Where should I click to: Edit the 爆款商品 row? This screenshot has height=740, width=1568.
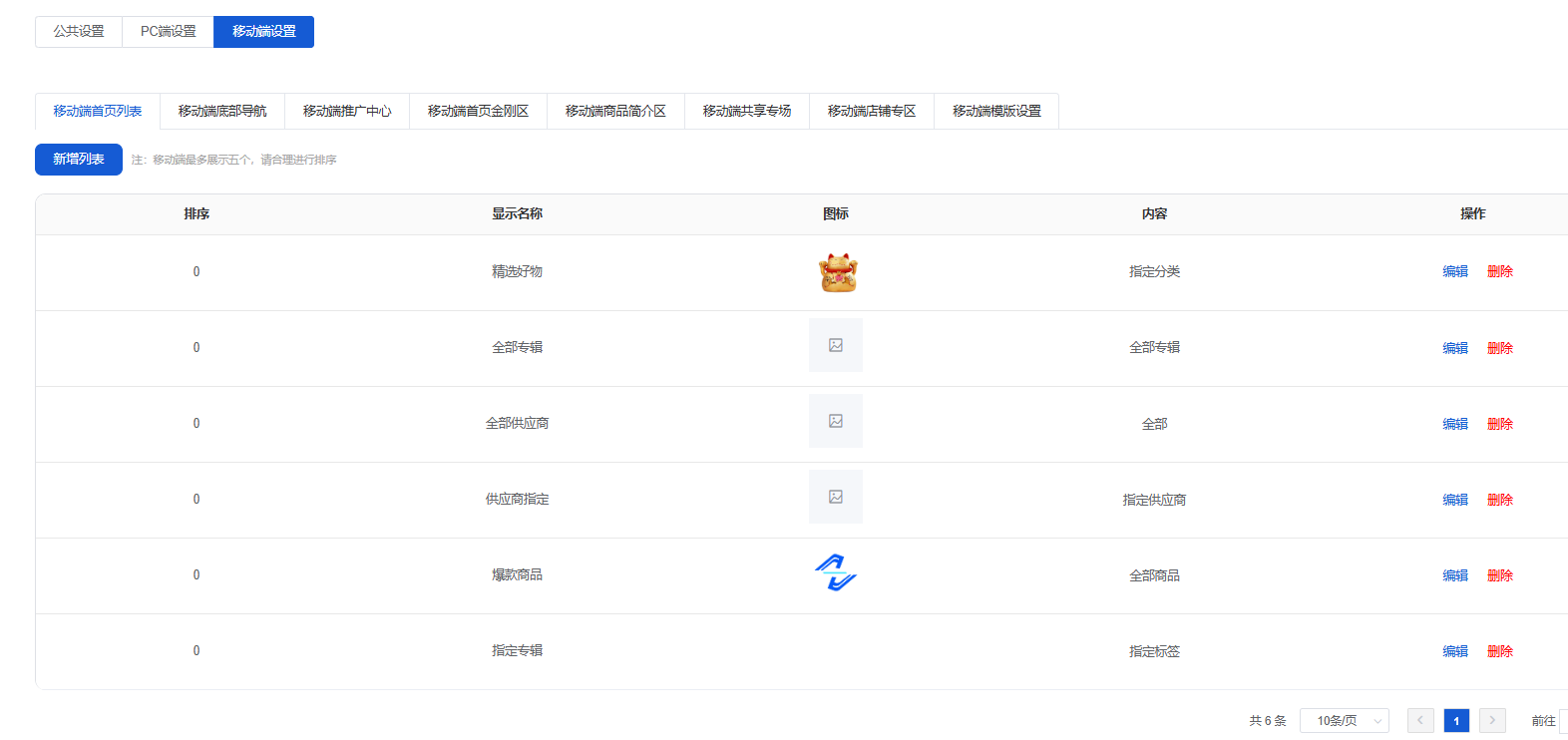1455,575
